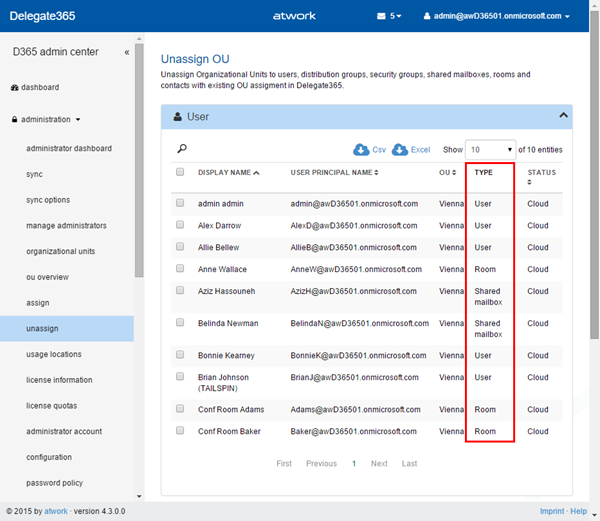Open the admin account dropdown menu

[497, 17]
